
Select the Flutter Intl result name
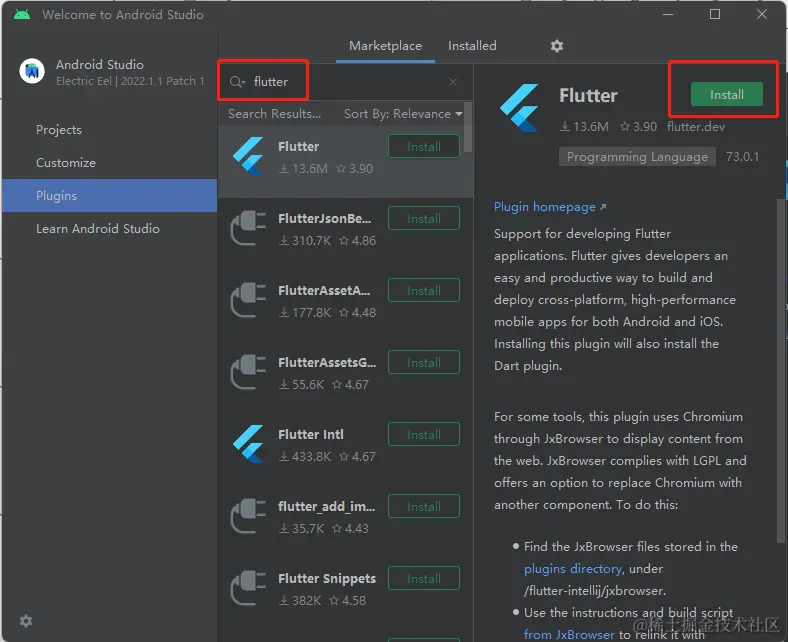[x=311, y=434]
